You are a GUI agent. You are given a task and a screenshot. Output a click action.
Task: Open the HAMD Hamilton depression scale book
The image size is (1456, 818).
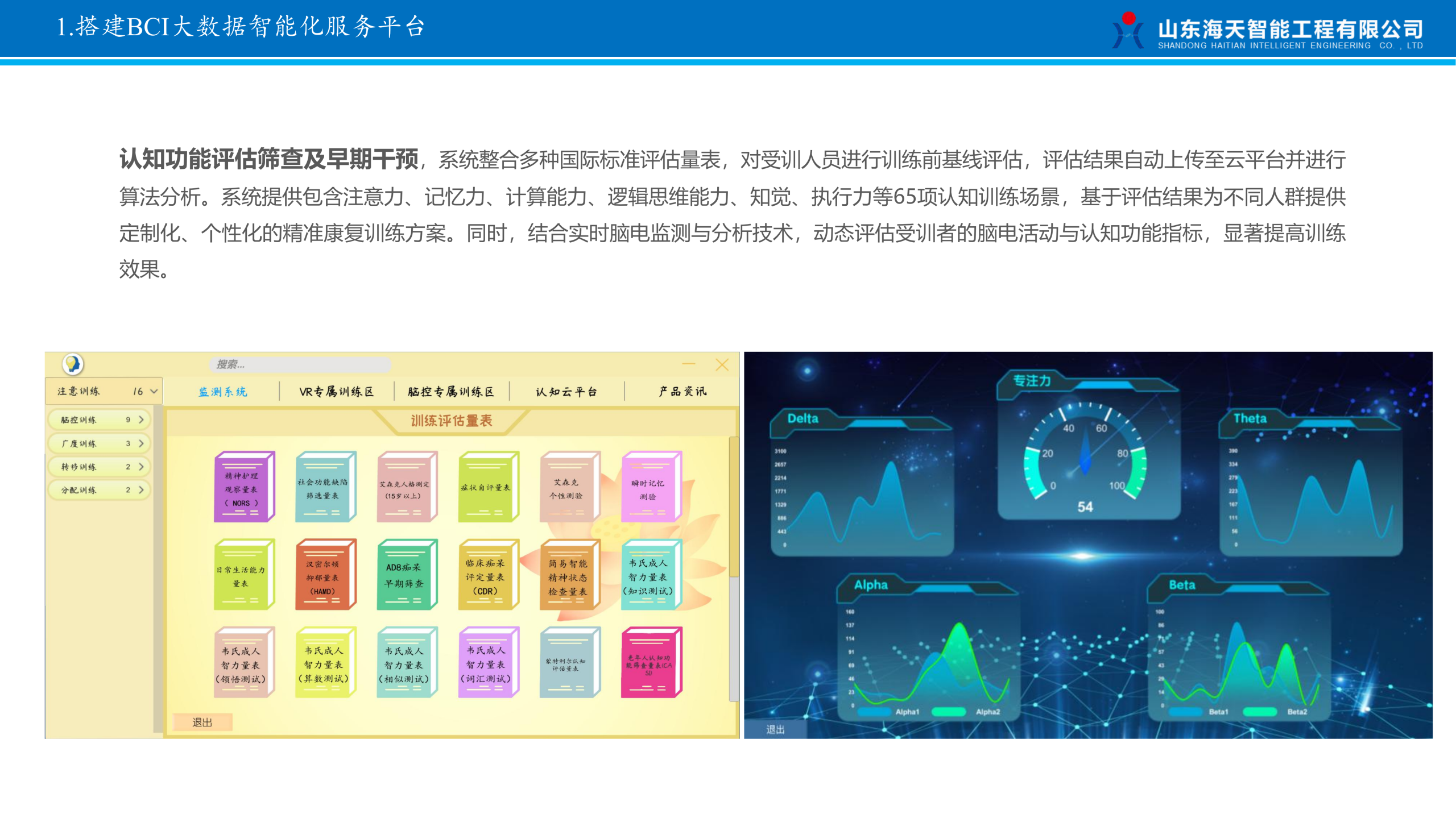click(324, 576)
